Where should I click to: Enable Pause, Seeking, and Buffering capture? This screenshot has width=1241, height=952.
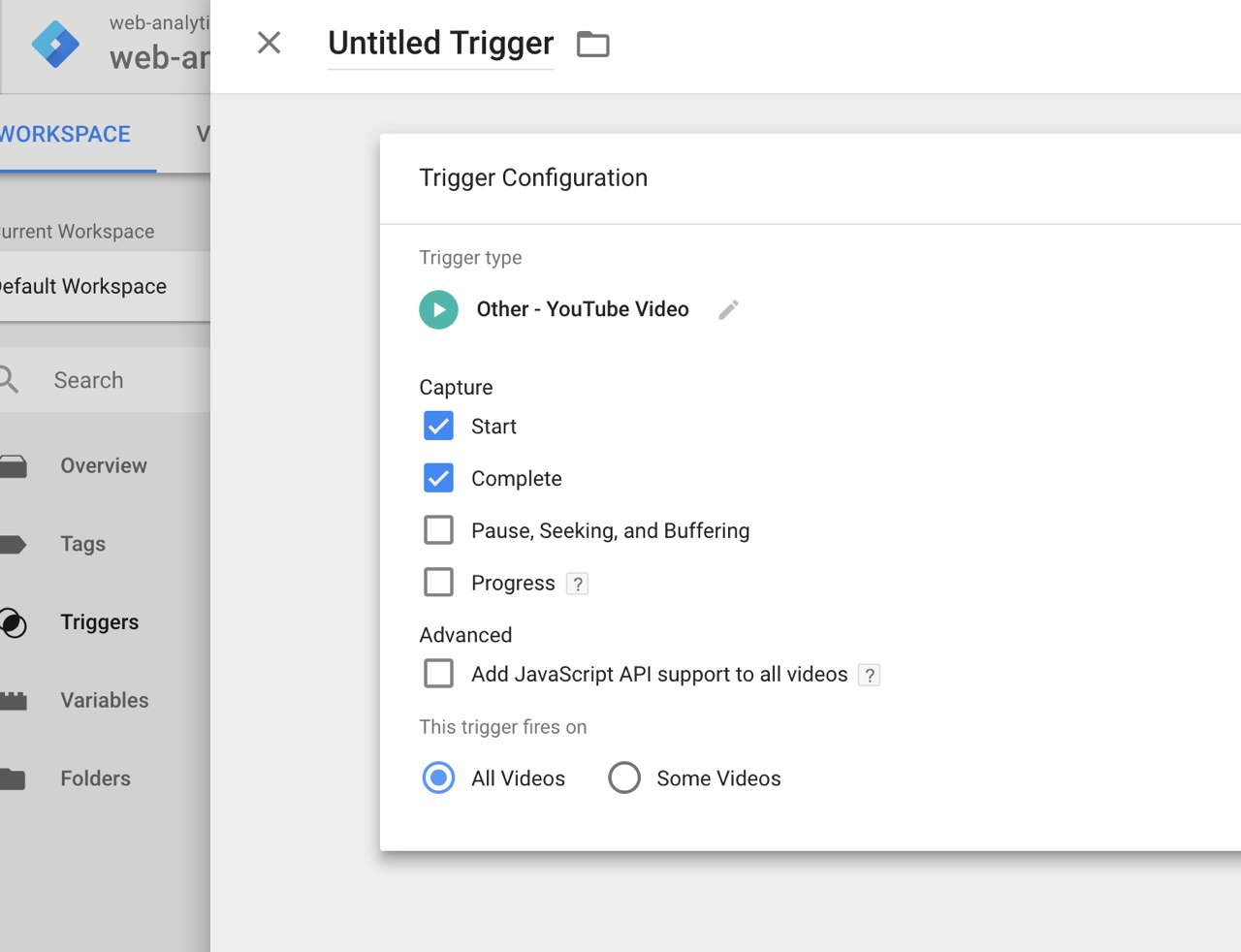point(438,530)
